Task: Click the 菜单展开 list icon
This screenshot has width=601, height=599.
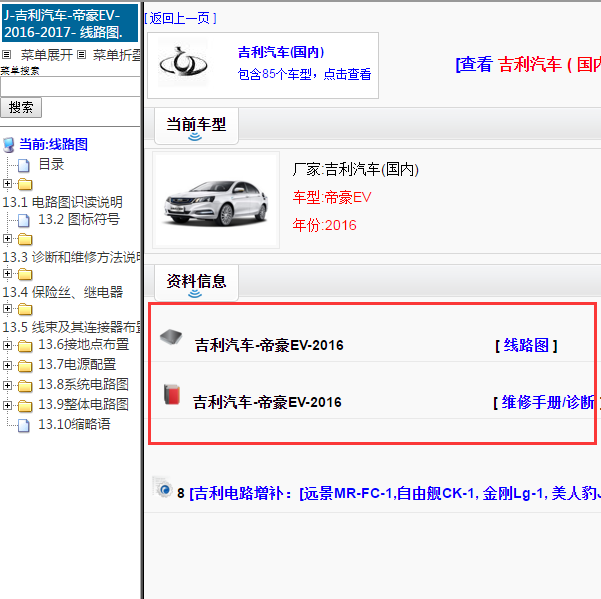Action: 7,55
